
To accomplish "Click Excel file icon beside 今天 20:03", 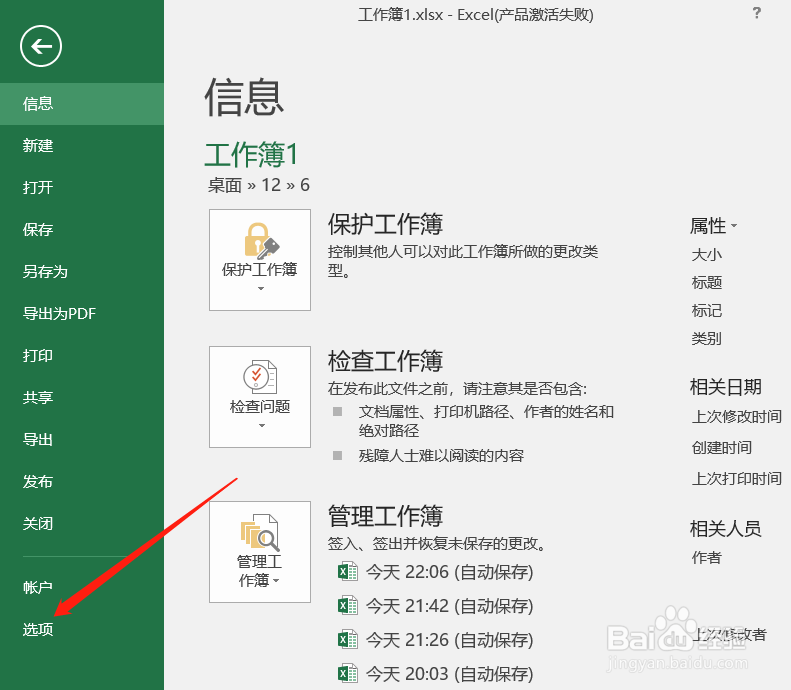I will [348, 673].
